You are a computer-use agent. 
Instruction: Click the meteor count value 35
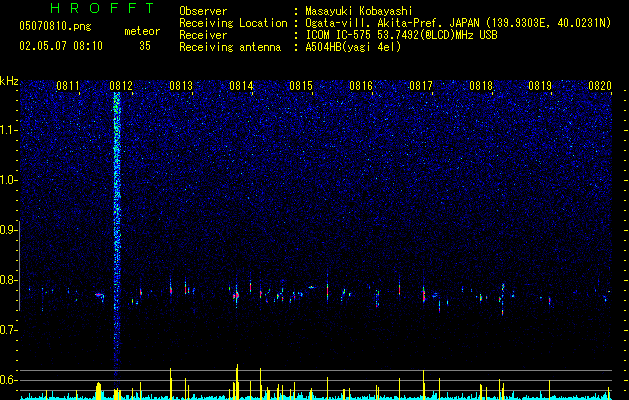145,46
